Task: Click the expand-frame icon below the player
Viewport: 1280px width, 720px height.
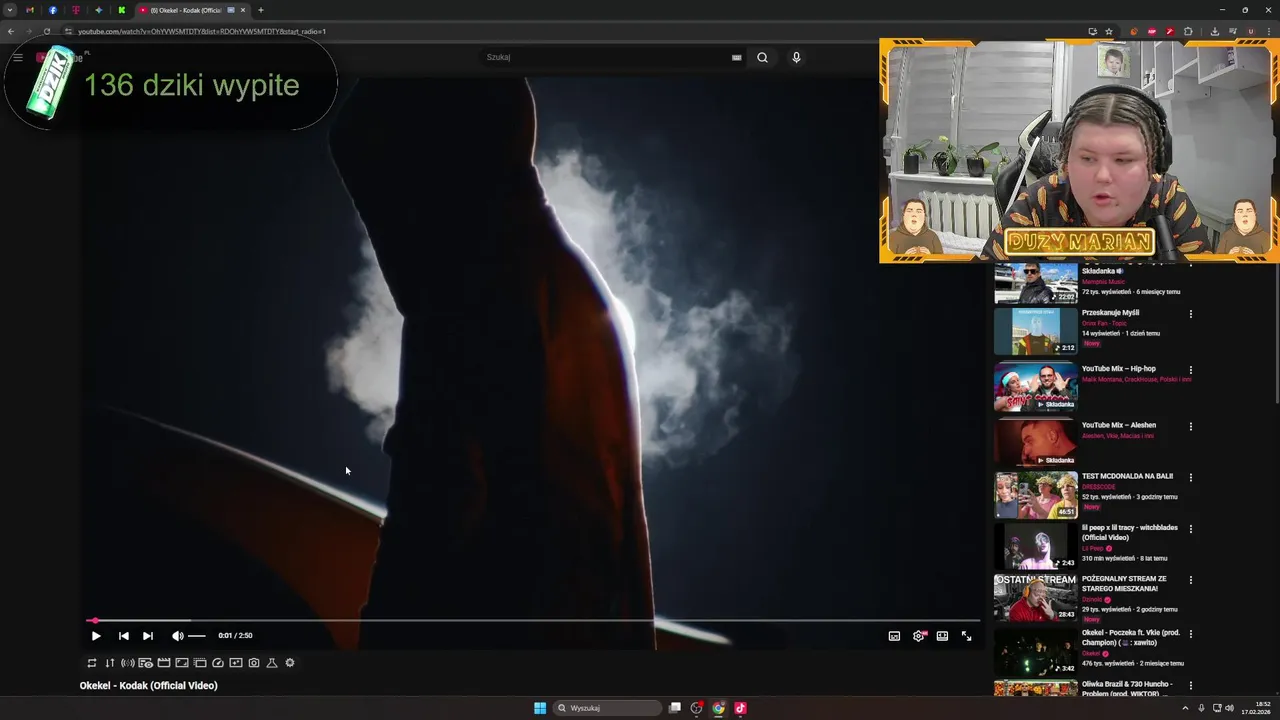Action: pos(182,663)
